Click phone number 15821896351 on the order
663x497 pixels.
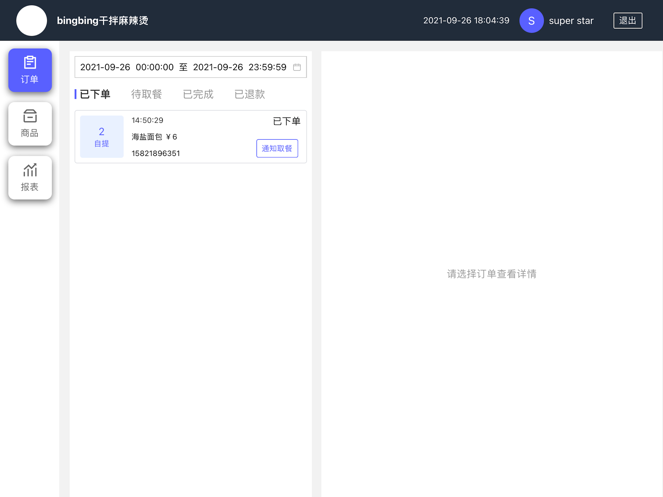pyautogui.click(x=156, y=154)
